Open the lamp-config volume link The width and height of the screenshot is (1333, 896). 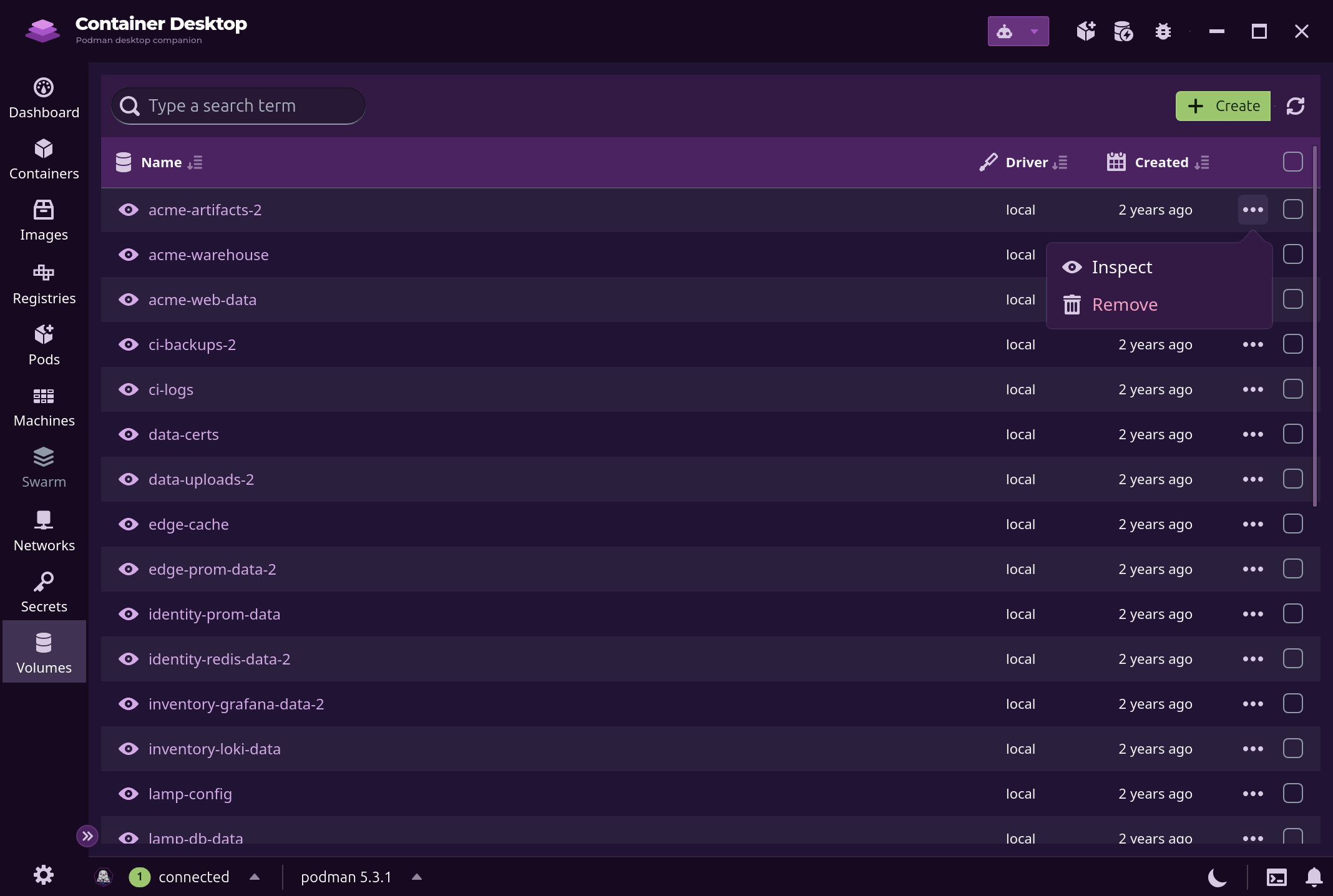[190, 794]
